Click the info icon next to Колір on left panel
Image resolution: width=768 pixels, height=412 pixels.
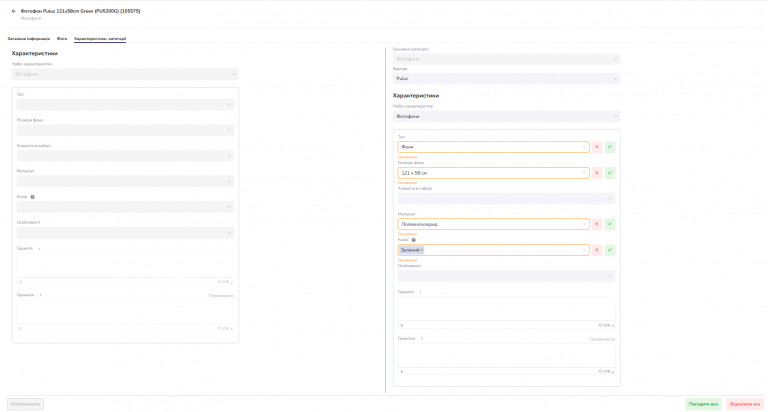click(x=33, y=197)
